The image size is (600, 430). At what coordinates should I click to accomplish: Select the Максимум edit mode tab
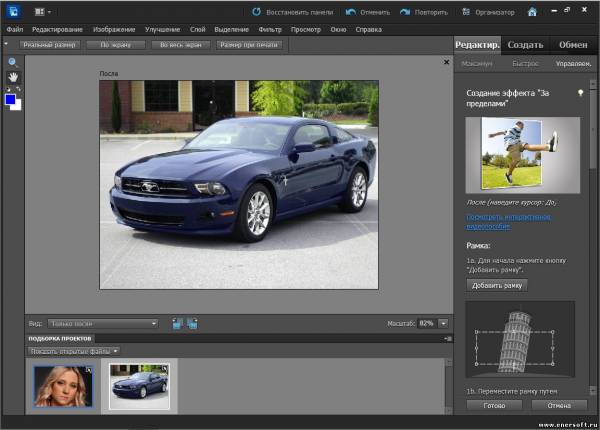pyautogui.click(x=476, y=64)
